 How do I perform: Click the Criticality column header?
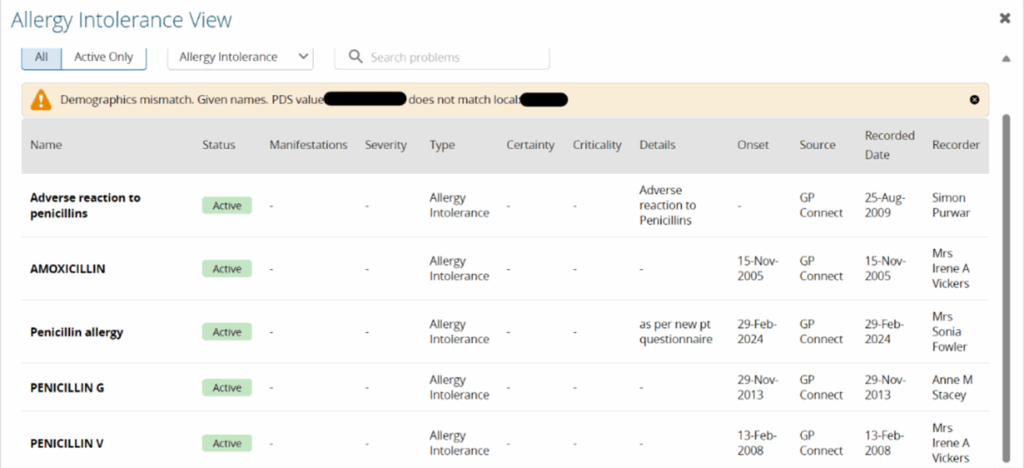597,145
